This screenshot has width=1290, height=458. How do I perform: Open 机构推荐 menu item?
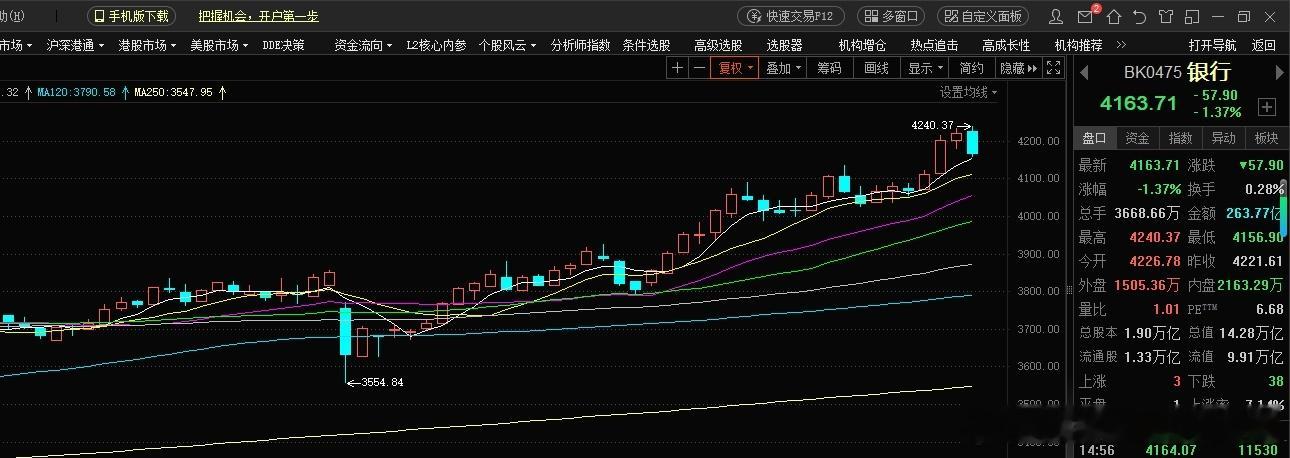1078,45
